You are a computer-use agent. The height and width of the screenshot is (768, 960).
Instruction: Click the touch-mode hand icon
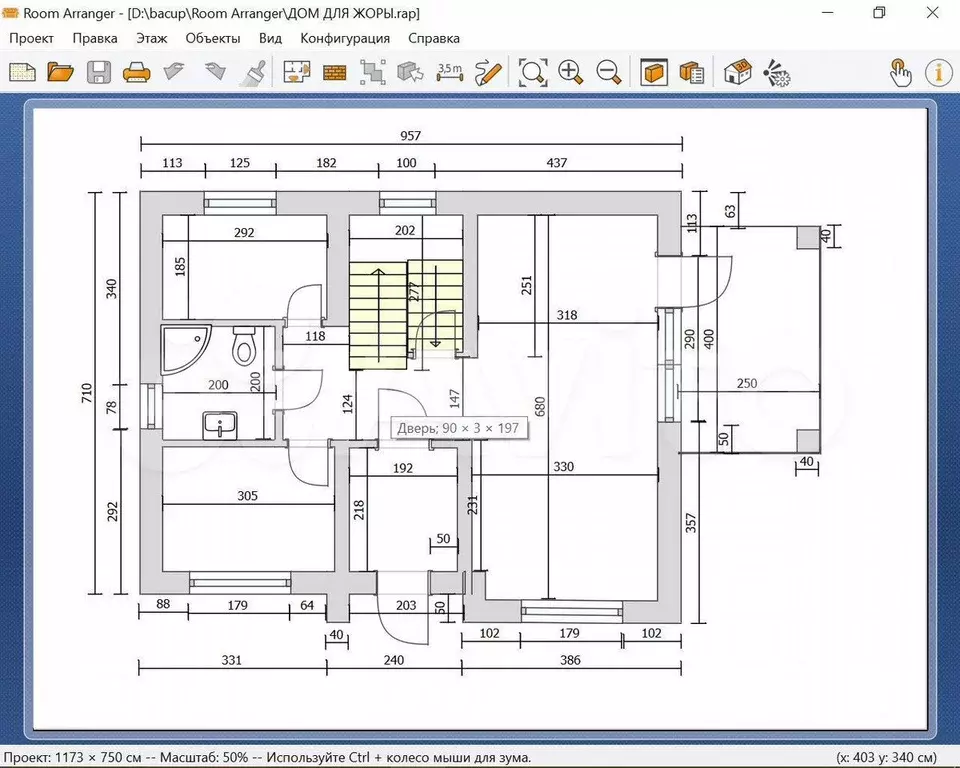[x=900, y=72]
